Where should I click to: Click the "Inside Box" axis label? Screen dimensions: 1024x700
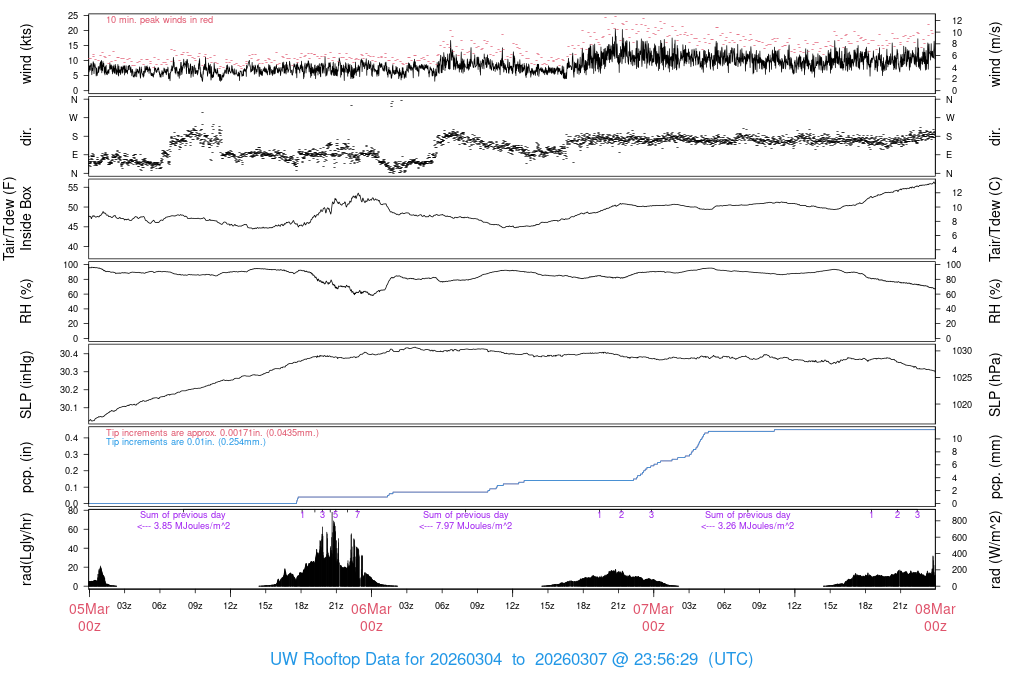click(x=26, y=218)
